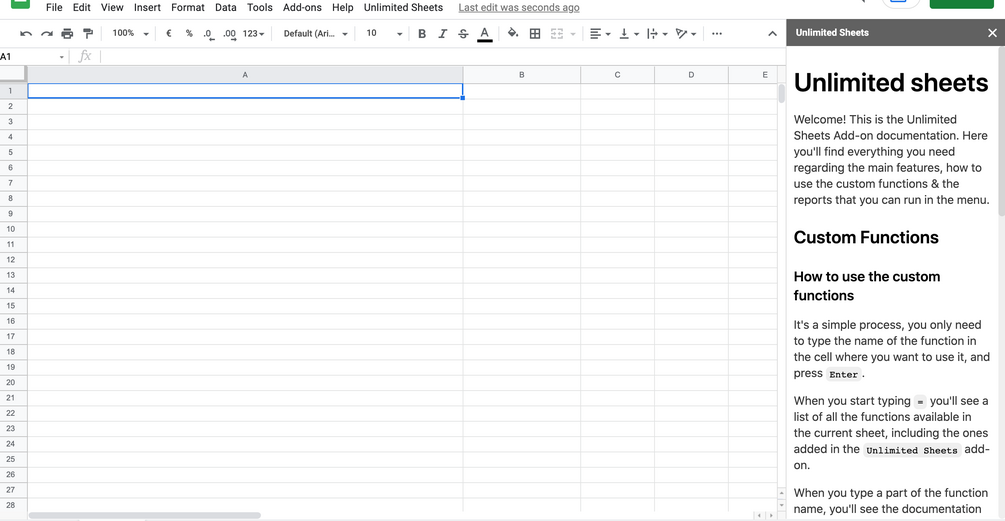Select column C header
1005x521 pixels.
617,75
